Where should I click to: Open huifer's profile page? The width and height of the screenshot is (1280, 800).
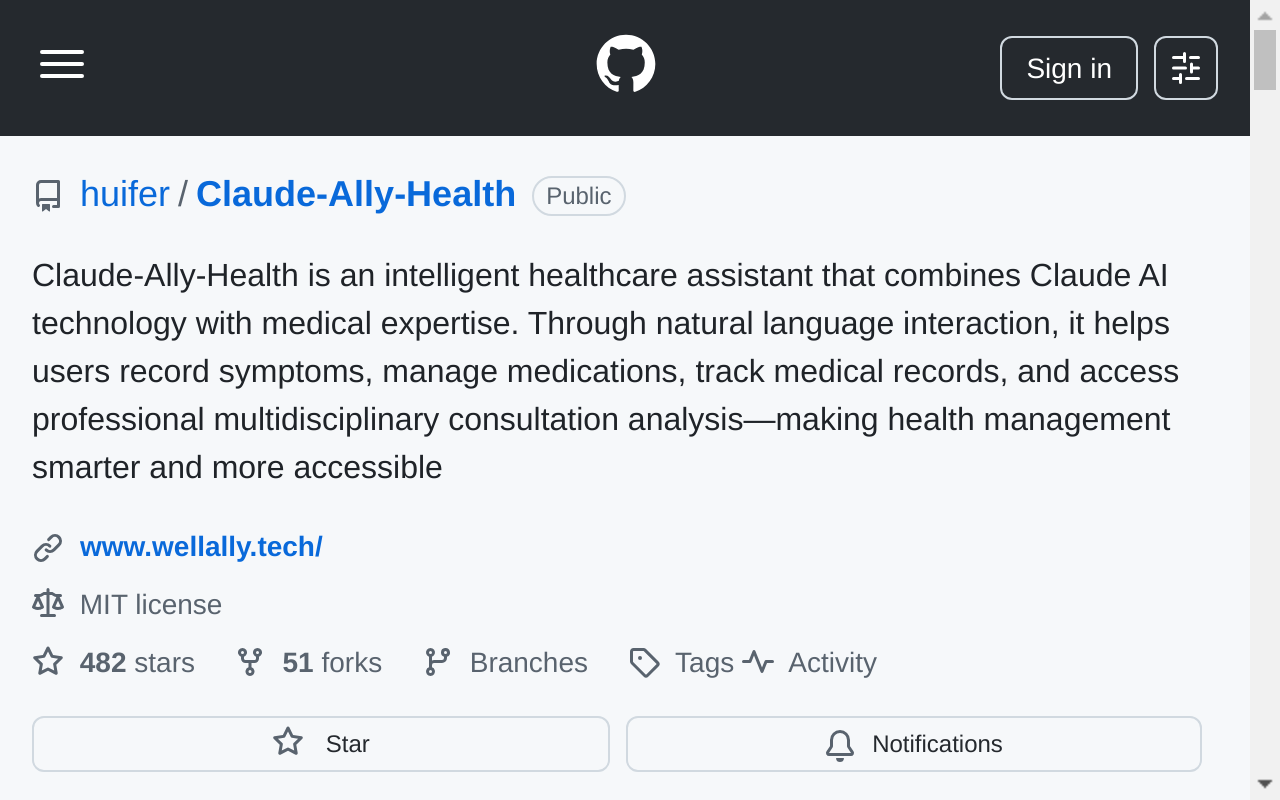124,194
